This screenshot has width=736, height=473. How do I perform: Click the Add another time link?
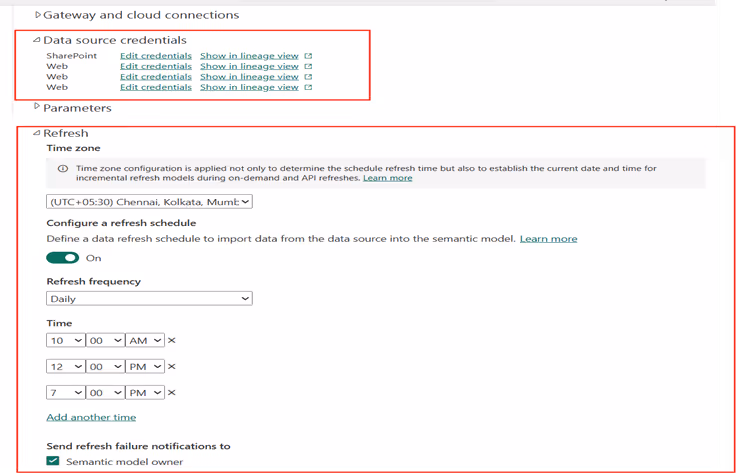tap(91, 417)
